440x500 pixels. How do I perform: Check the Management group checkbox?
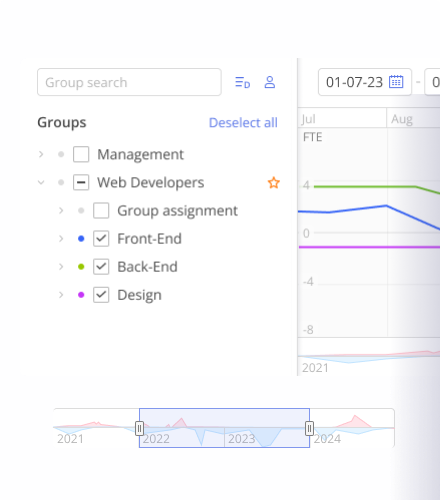pyautogui.click(x=81, y=154)
